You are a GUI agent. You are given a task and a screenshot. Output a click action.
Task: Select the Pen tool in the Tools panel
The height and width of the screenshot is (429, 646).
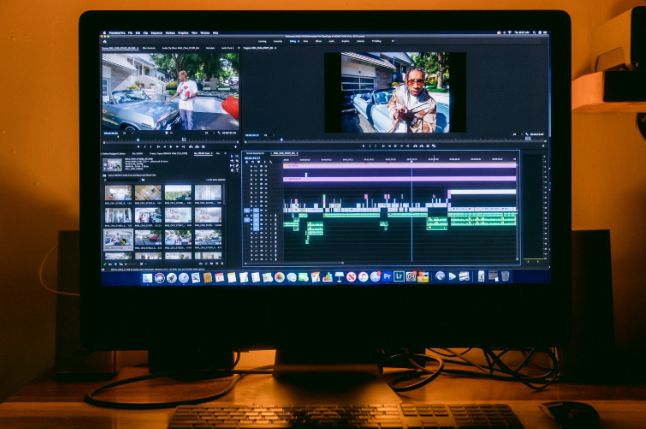pos(237,166)
